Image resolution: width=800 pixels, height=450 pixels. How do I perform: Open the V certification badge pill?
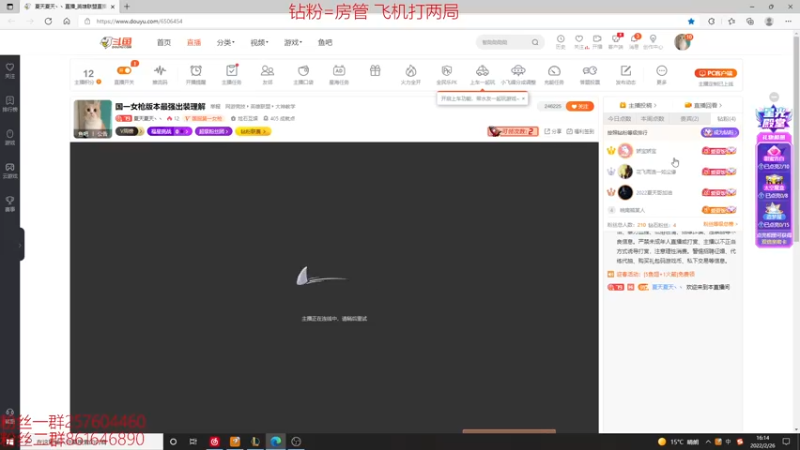[x=129, y=131]
